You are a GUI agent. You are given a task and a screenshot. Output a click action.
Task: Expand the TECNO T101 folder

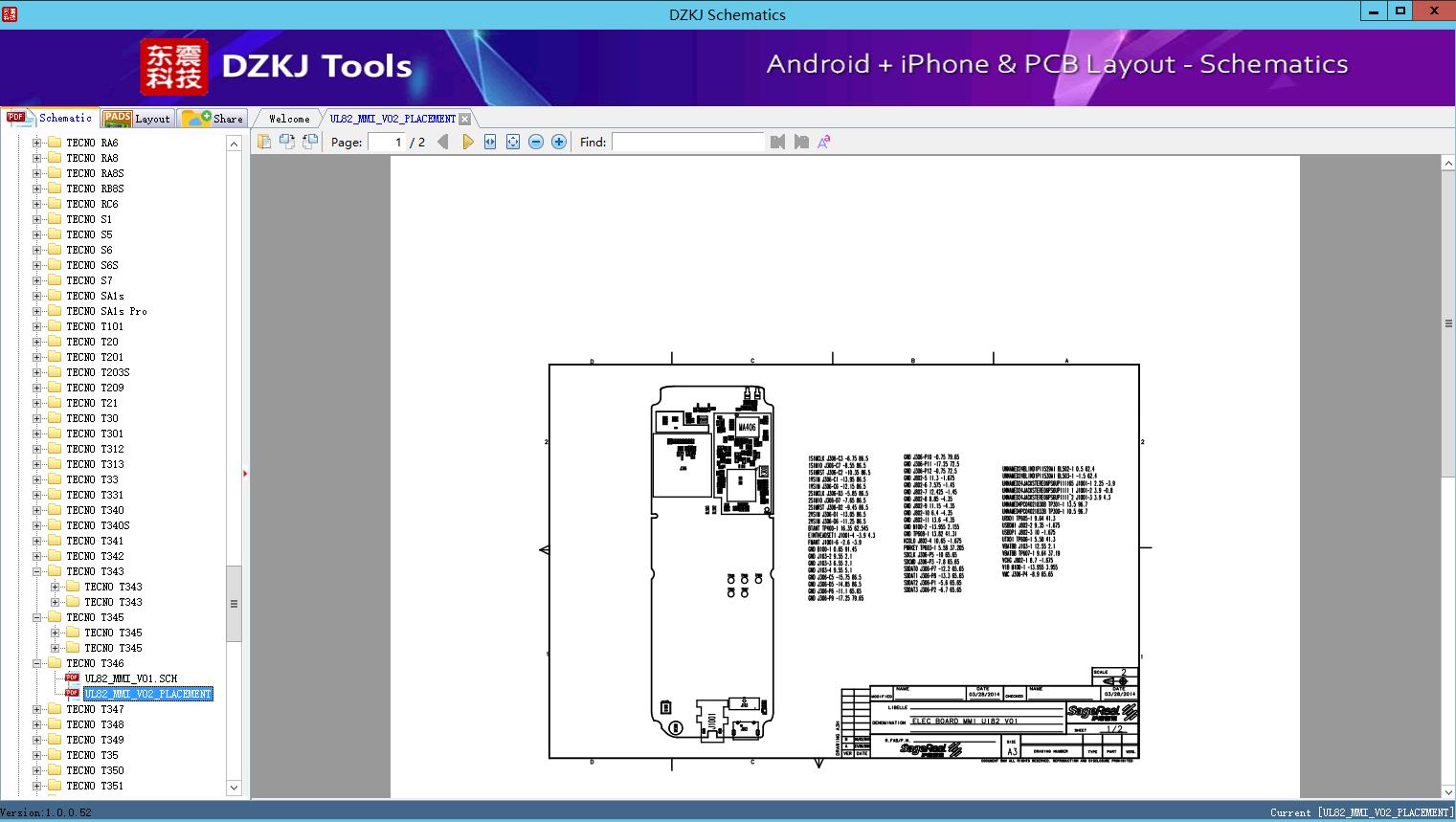37,326
